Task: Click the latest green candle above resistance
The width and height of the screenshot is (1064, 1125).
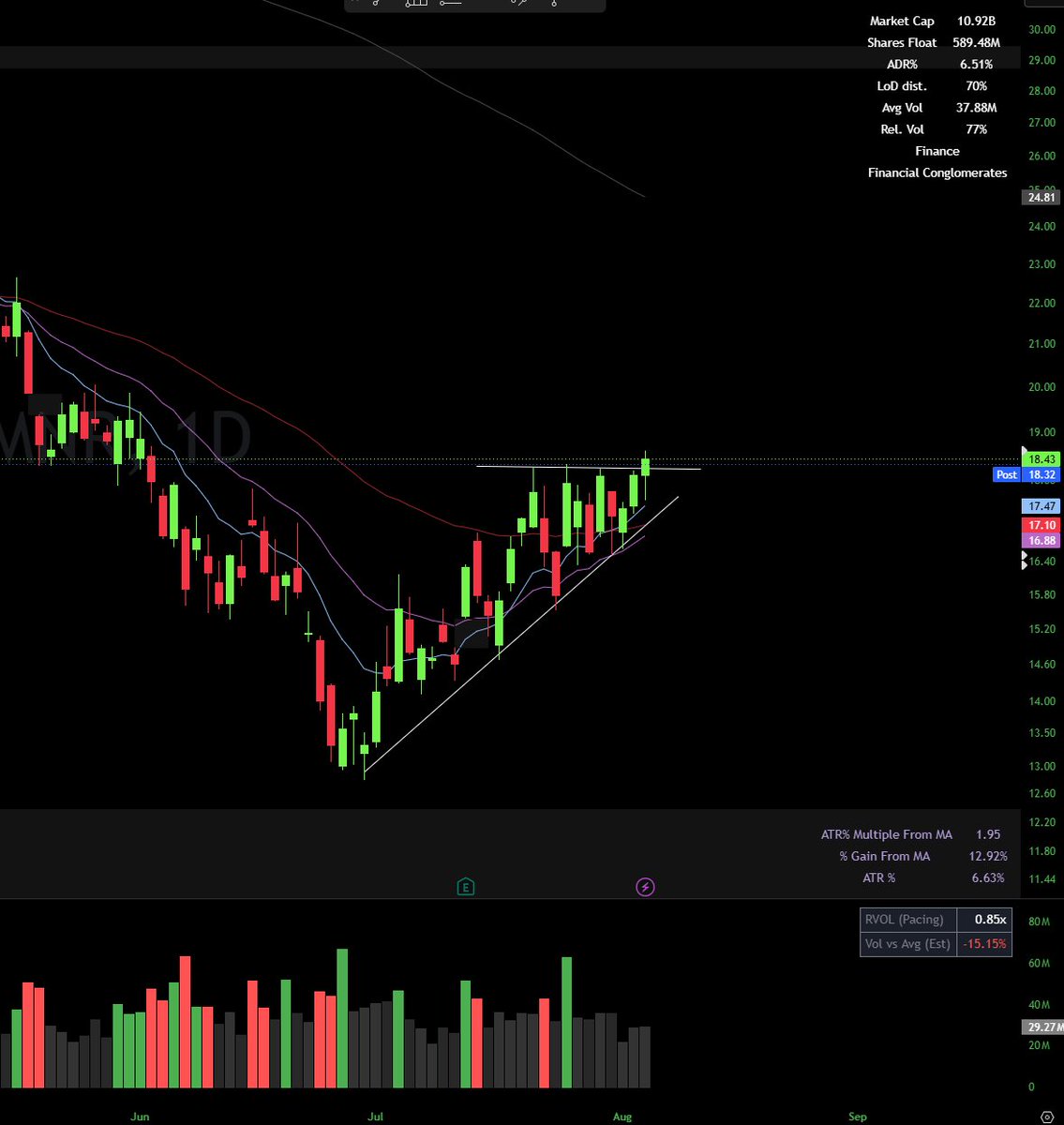Action: click(x=645, y=466)
